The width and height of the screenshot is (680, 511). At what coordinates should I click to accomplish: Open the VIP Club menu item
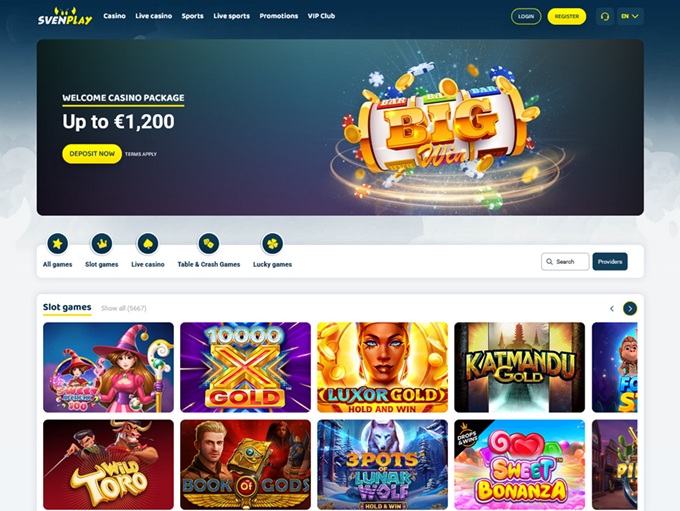coord(321,16)
